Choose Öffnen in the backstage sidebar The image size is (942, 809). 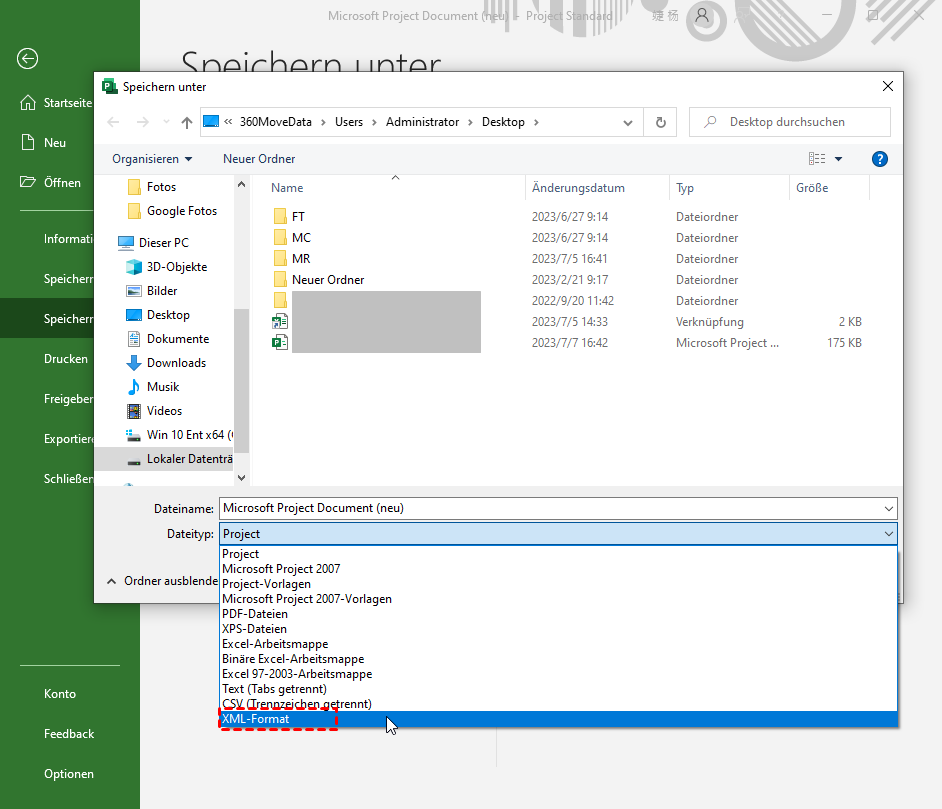click(x=50, y=183)
